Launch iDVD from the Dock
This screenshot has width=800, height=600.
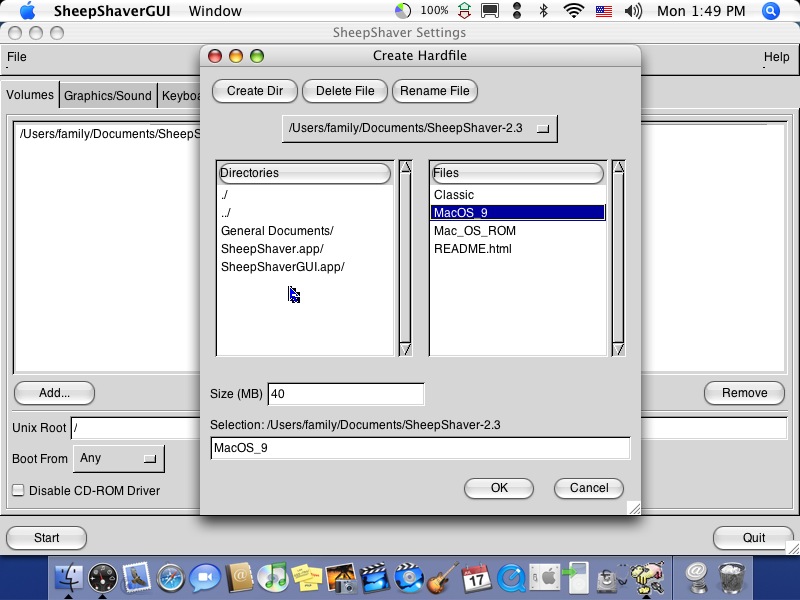(x=409, y=578)
